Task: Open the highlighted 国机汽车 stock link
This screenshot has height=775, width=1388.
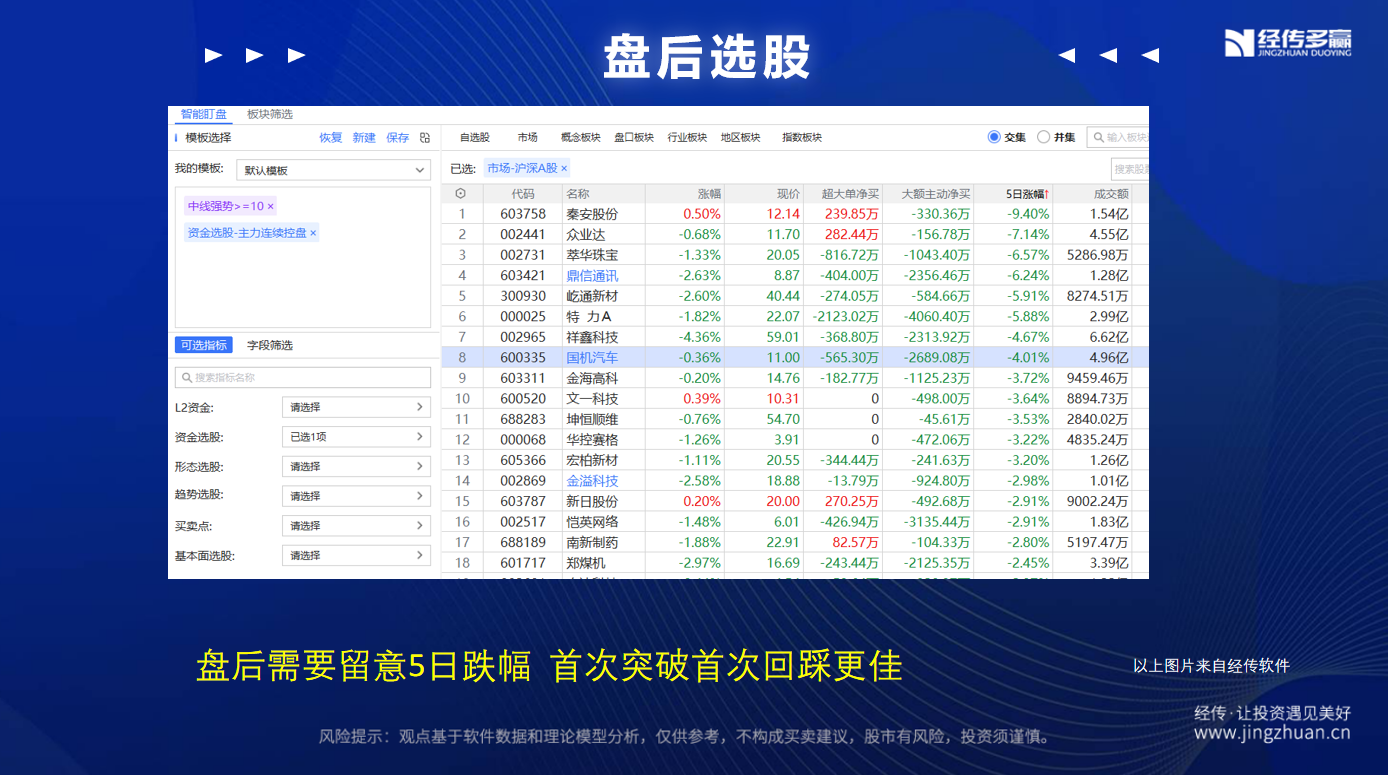Action: point(592,357)
